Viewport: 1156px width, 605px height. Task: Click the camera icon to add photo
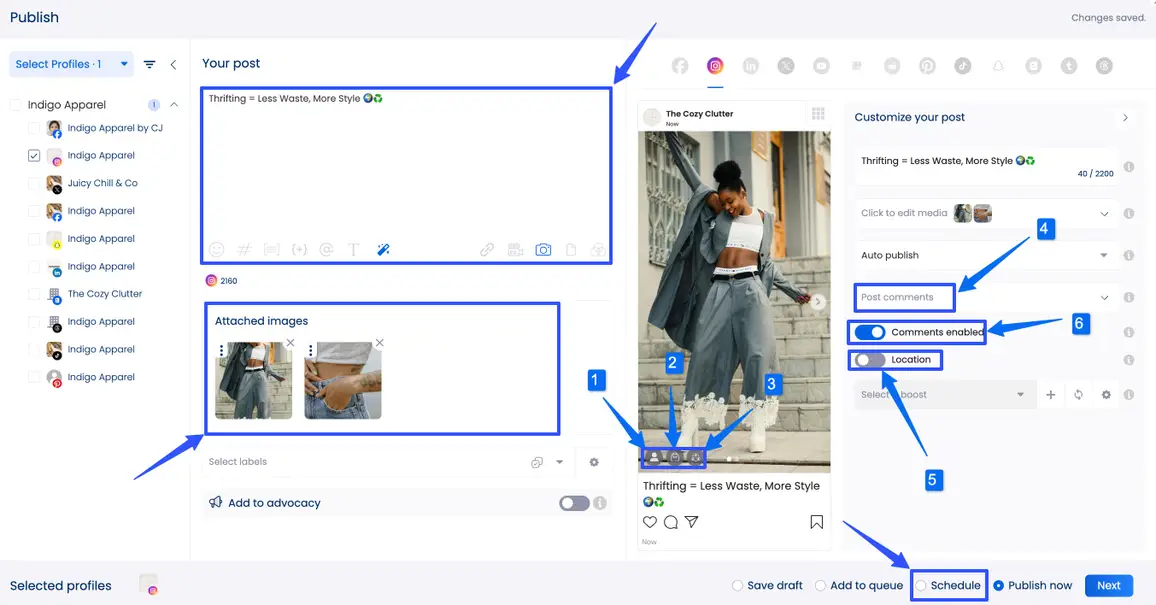coord(543,250)
